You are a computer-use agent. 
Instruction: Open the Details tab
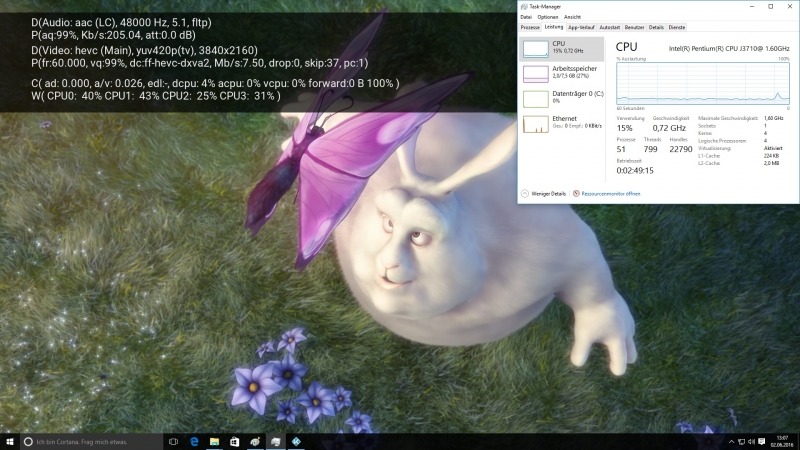pyautogui.click(x=656, y=28)
